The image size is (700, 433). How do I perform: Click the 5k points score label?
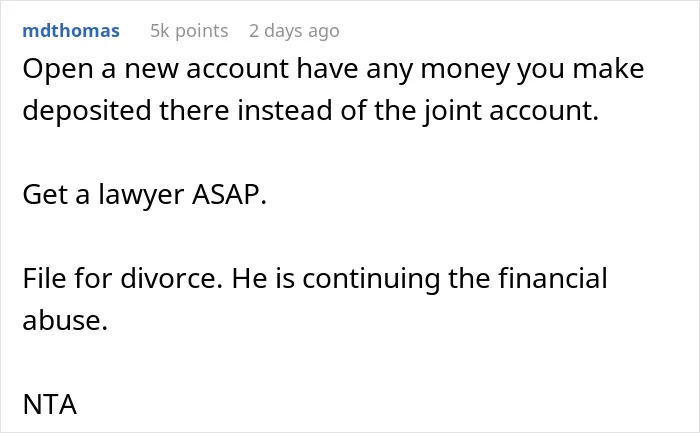tap(189, 31)
